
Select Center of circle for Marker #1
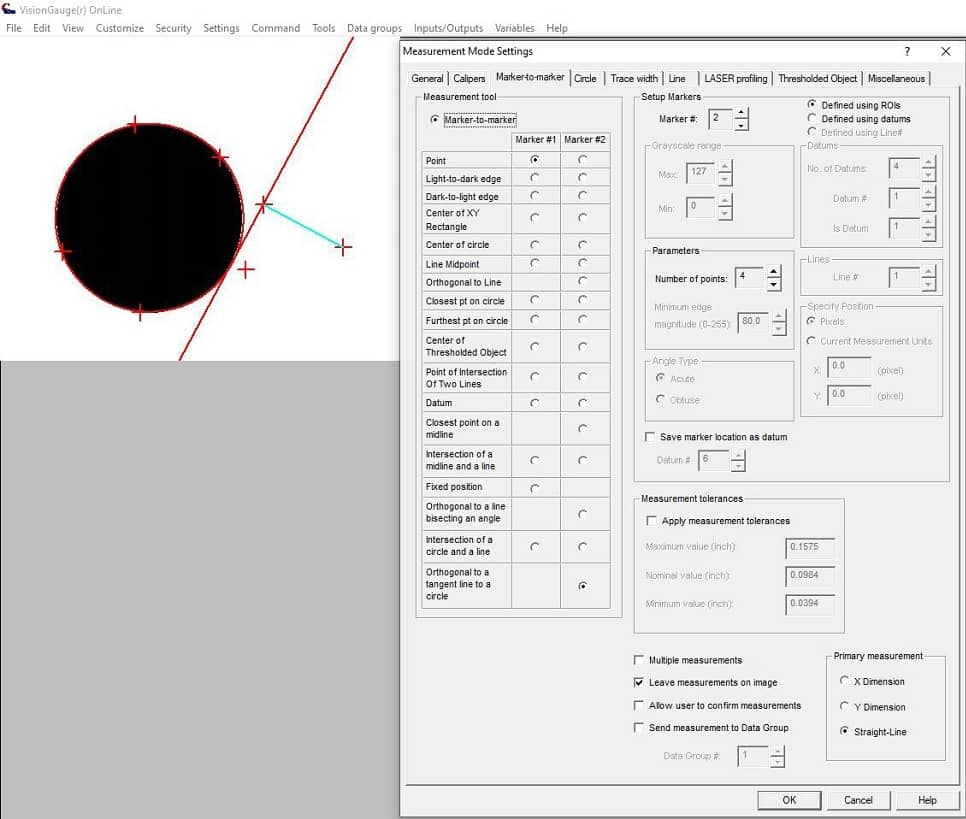(535, 245)
